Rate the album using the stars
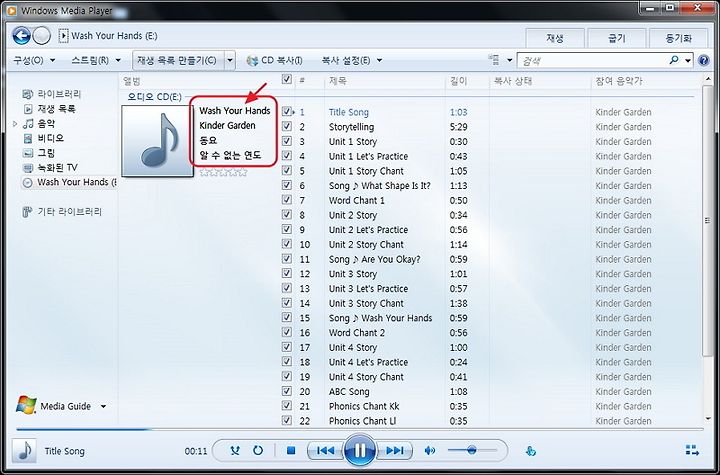 click(224, 173)
